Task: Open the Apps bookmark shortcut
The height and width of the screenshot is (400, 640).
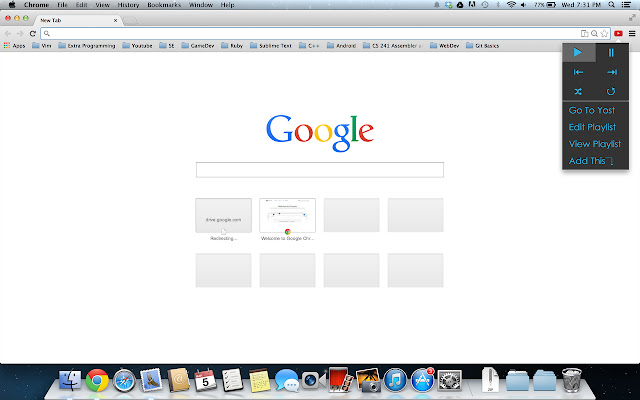Action: [x=14, y=46]
